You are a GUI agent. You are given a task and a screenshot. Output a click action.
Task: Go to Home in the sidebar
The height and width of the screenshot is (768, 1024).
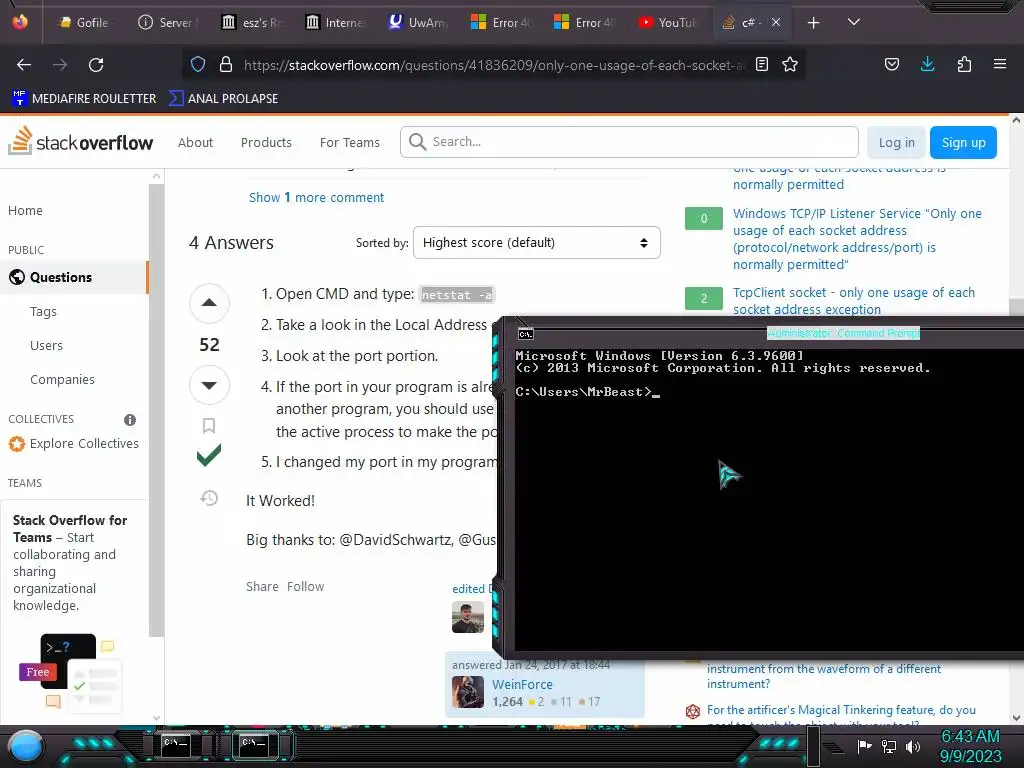pos(25,210)
